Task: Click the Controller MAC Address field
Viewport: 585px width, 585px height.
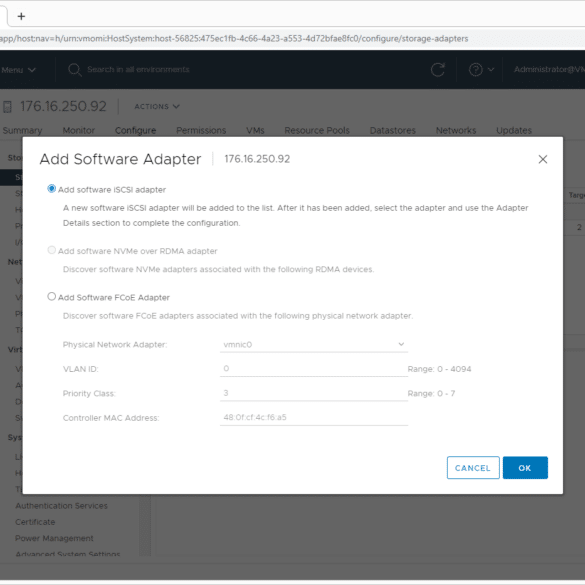Action: pos(314,418)
